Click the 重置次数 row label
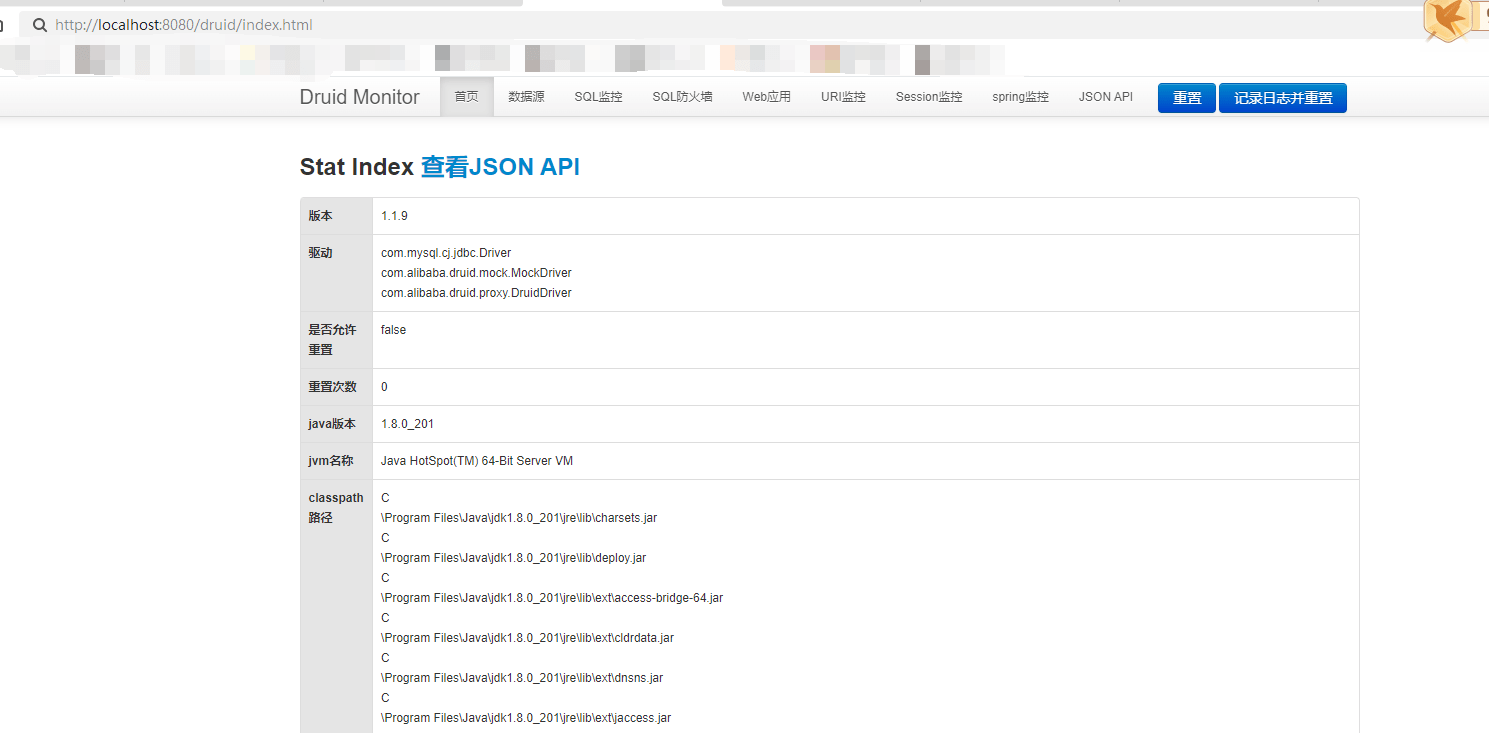This screenshot has height=733, width=1489. coord(332,387)
